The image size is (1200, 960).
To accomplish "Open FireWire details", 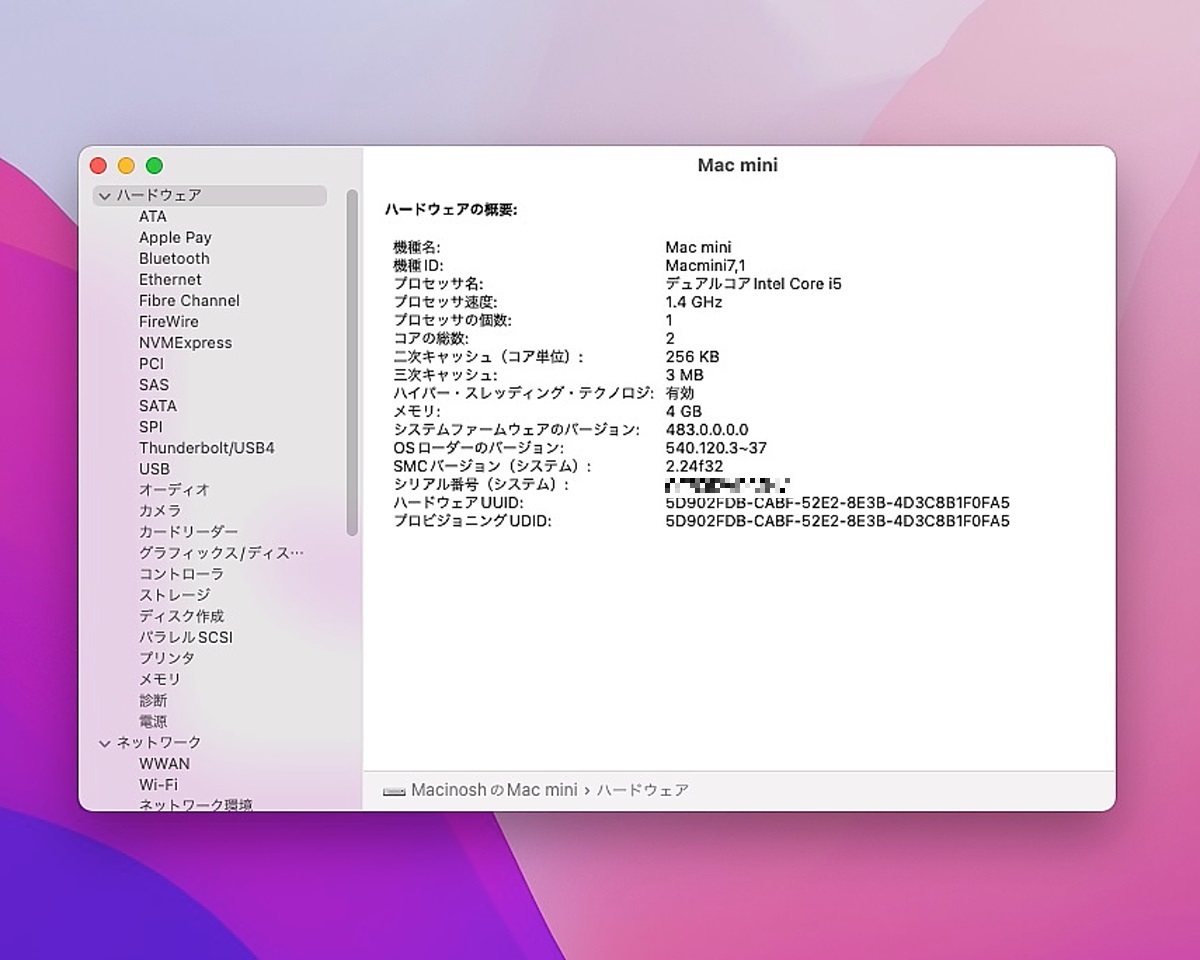I will click(x=169, y=322).
